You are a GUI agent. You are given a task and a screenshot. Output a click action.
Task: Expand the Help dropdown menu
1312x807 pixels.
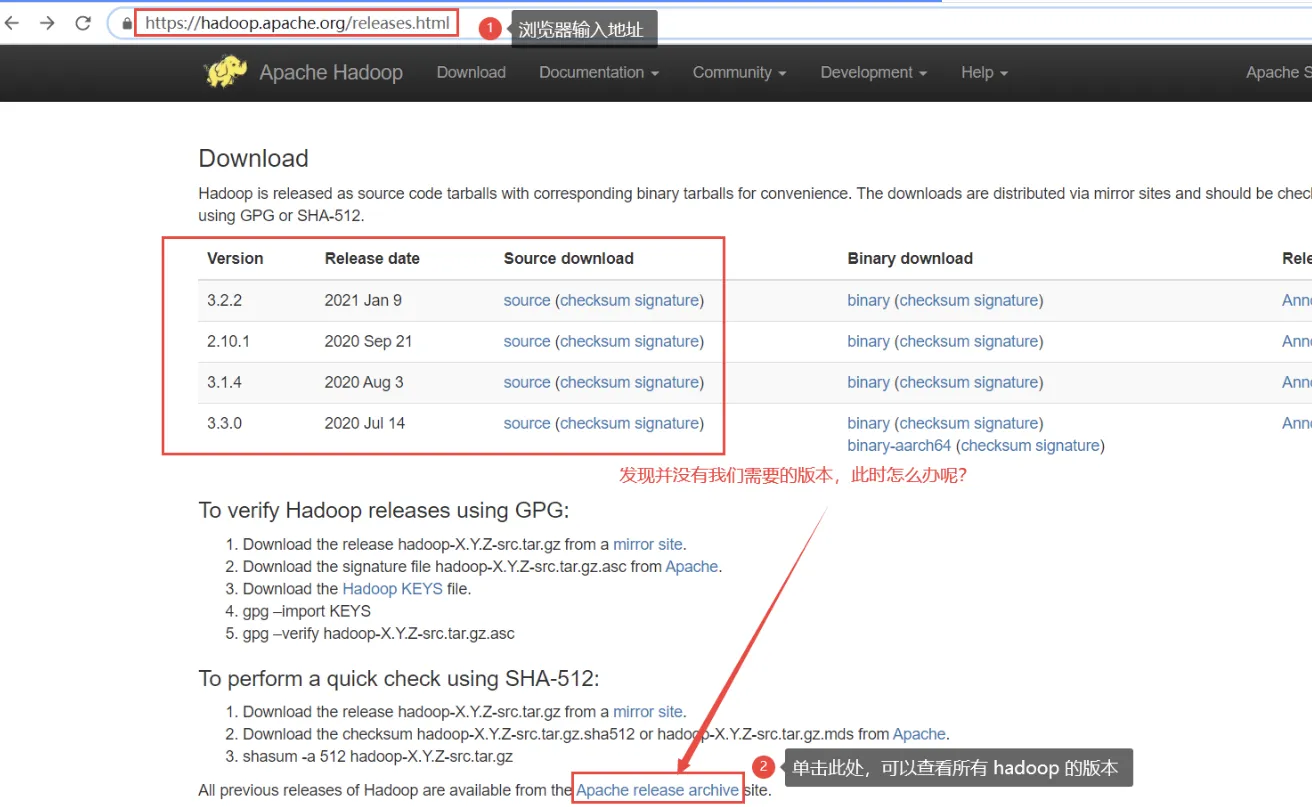point(984,72)
